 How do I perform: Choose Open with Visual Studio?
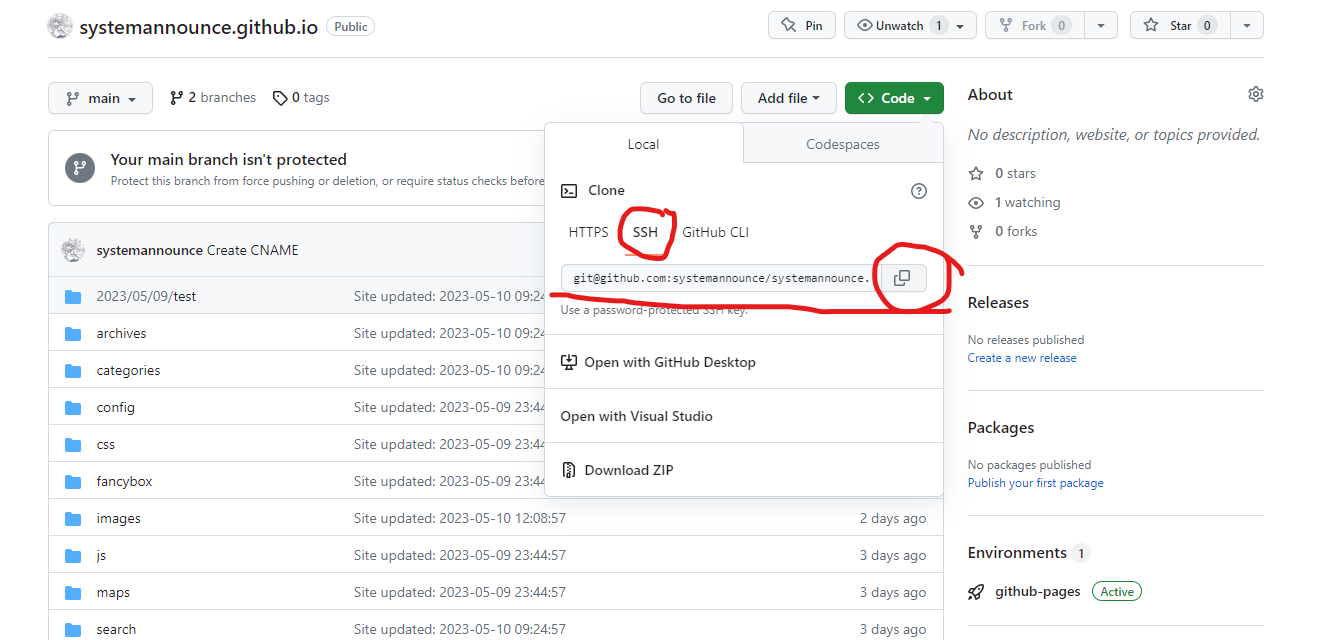pos(744,416)
